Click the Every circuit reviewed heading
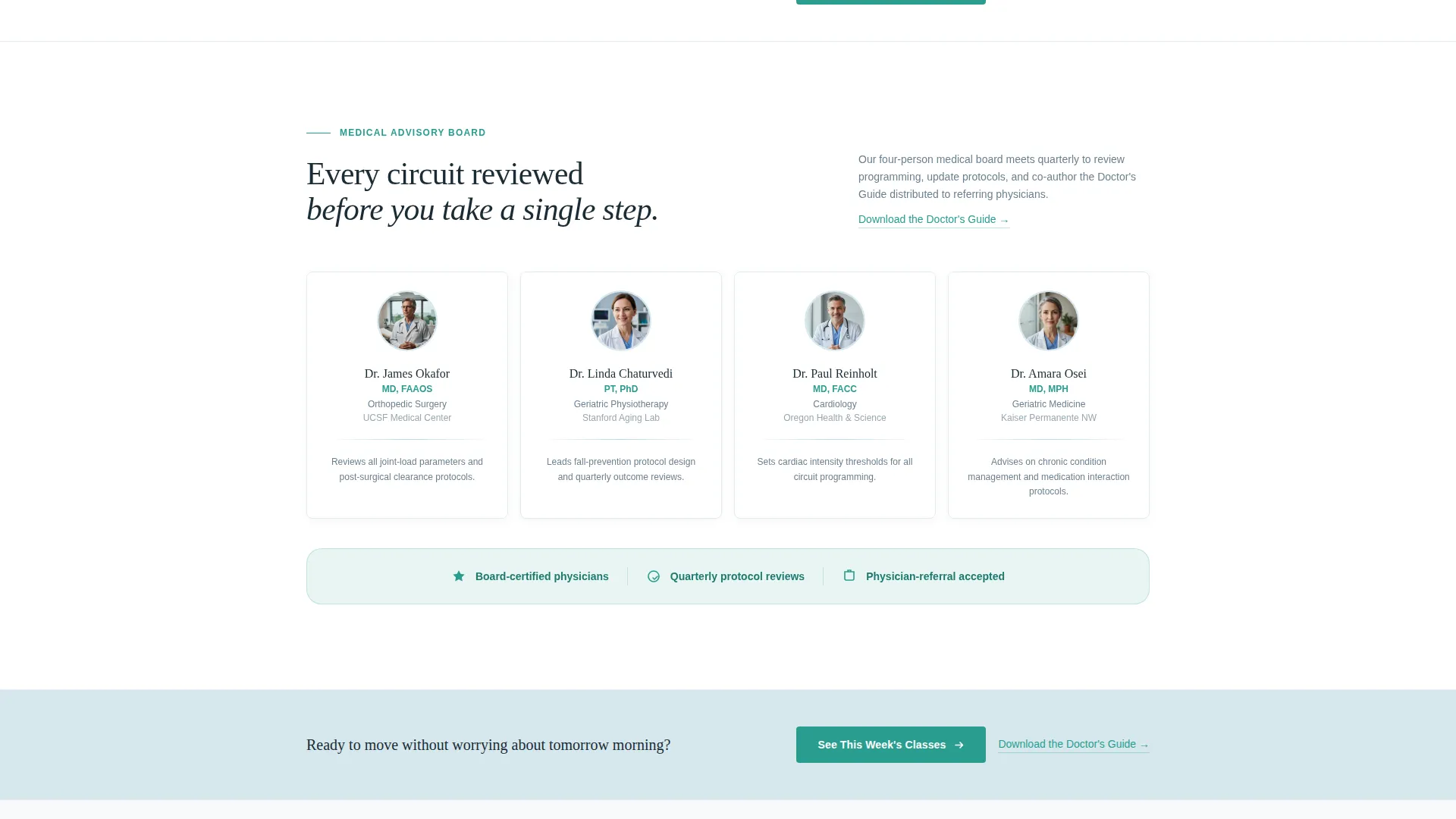 pyautogui.click(x=482, y=192)
